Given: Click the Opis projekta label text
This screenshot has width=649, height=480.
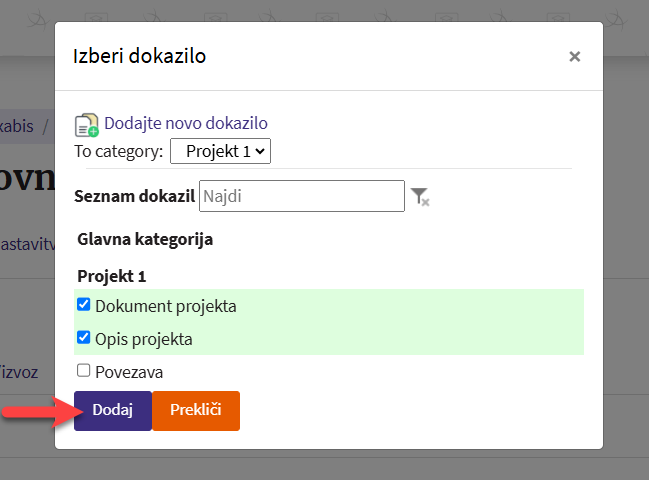Looking at the screenshot, I should [144, 339].
